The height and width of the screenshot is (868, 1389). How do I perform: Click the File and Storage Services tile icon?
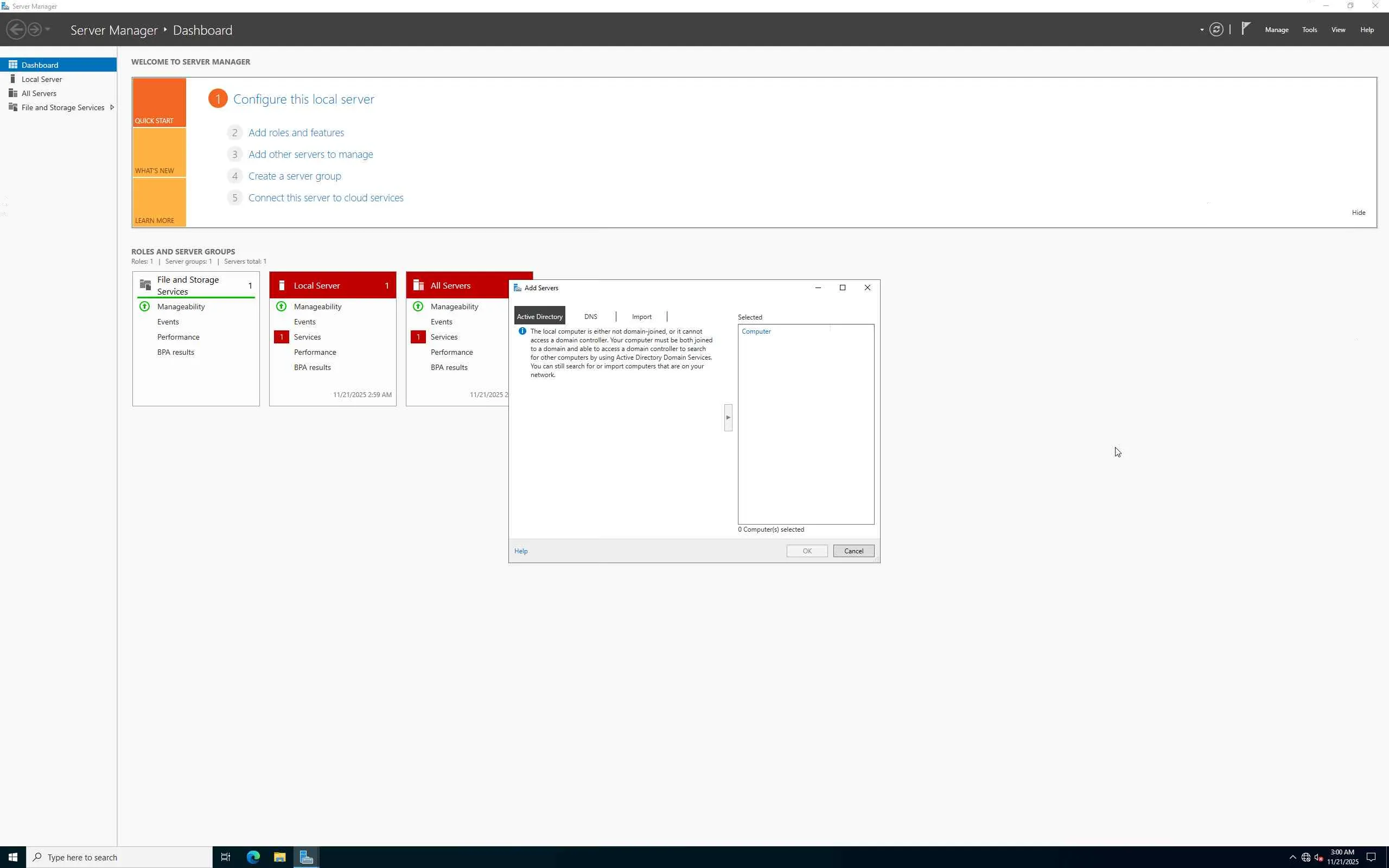(x=145, y=285)
